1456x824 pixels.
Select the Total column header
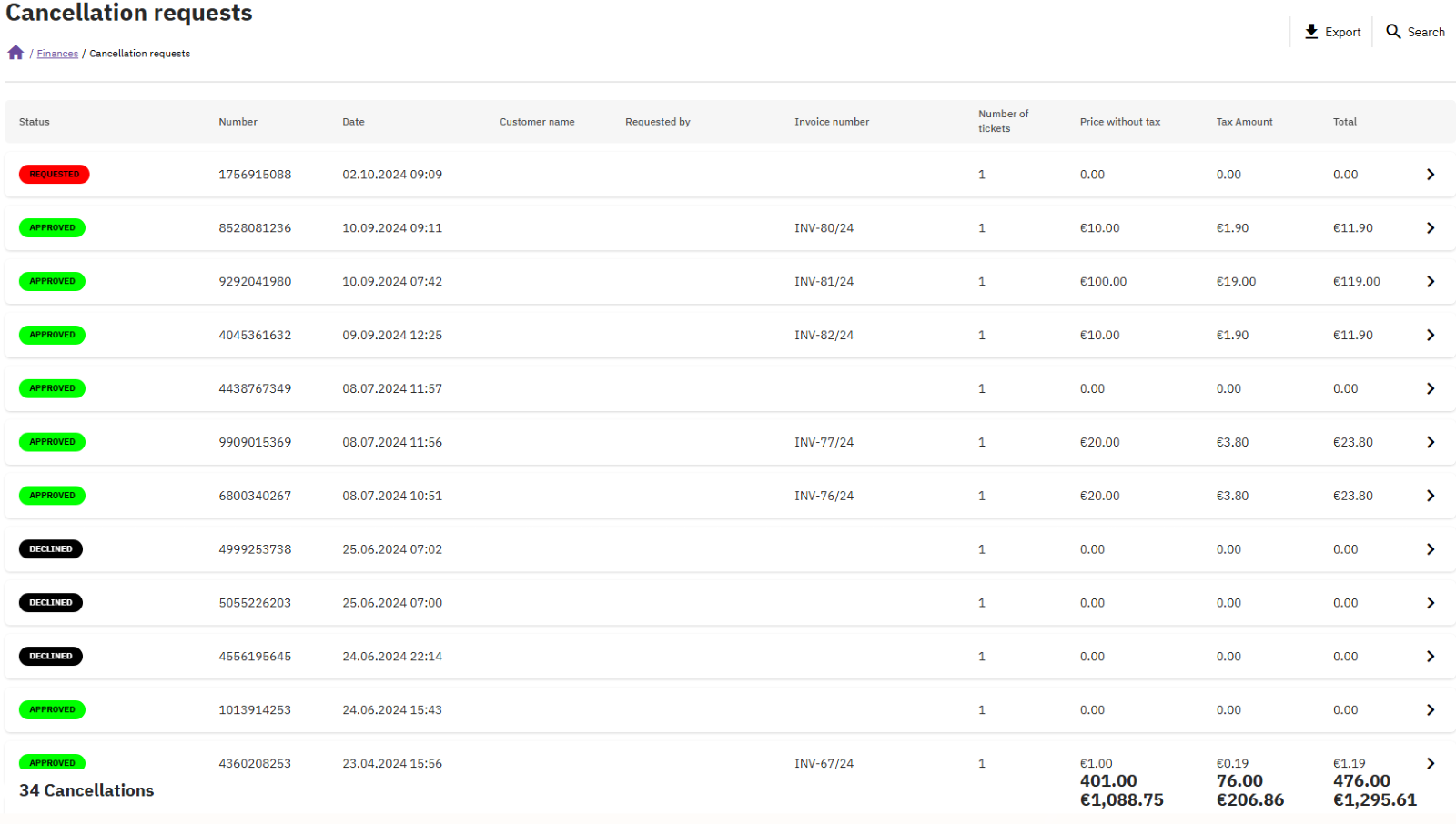(1345, 122)
